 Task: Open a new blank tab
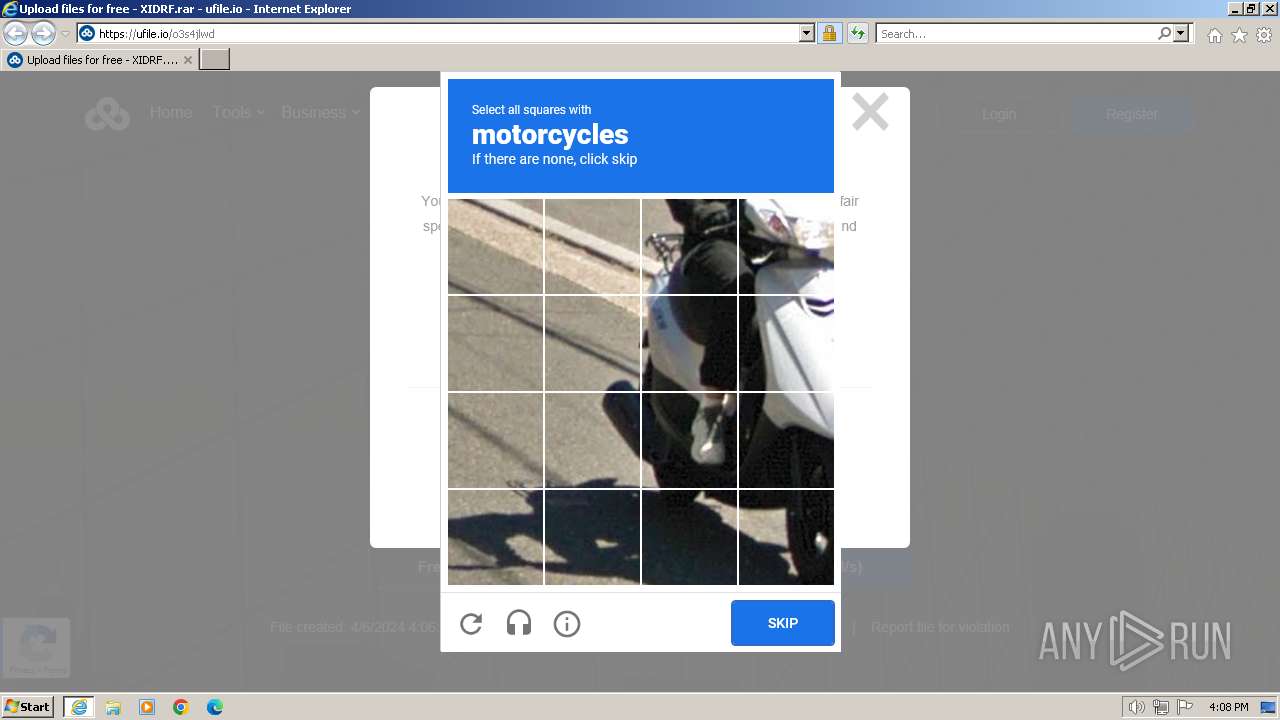click(x=215, y=60)
